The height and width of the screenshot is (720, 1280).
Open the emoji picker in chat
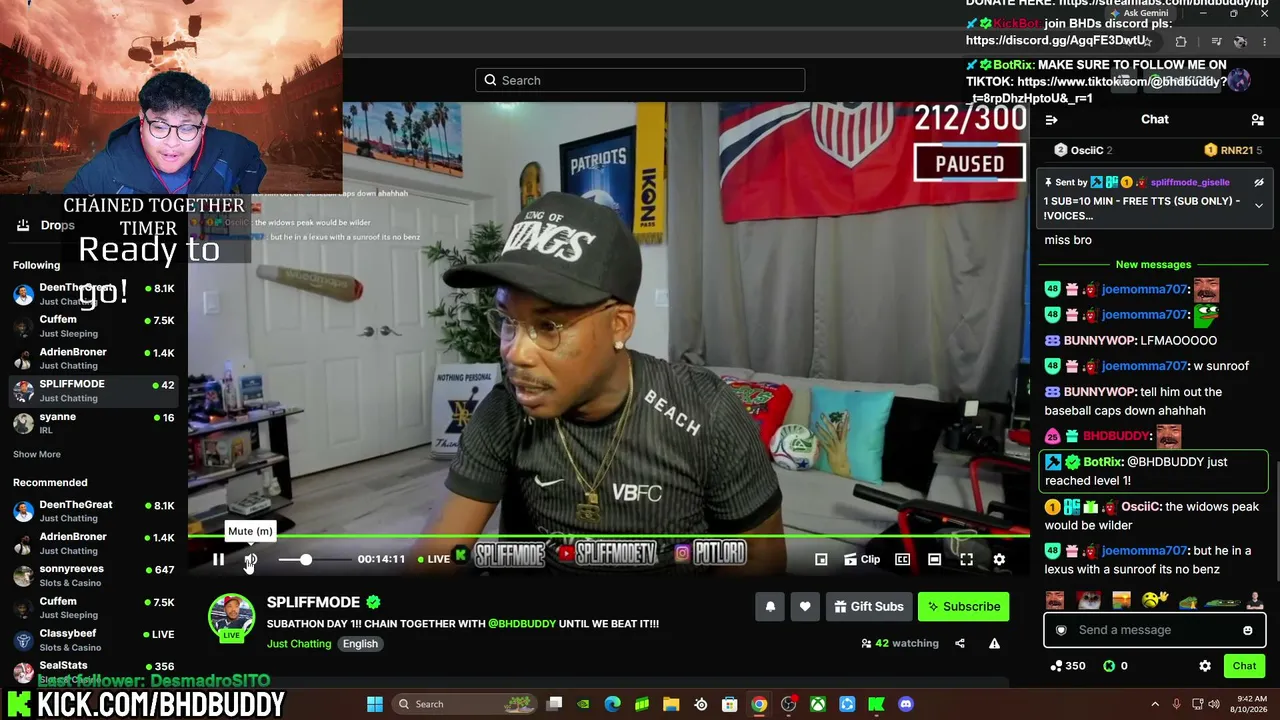pyautogui.click(x=1247, y=630)
